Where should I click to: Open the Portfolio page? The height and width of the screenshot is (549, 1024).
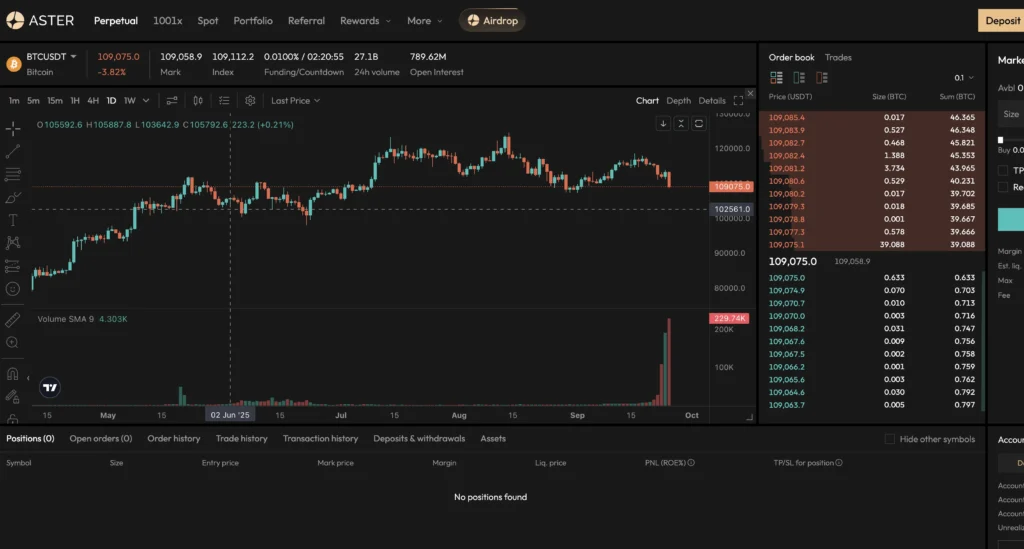pyautogui.click(x=253, y=20)
